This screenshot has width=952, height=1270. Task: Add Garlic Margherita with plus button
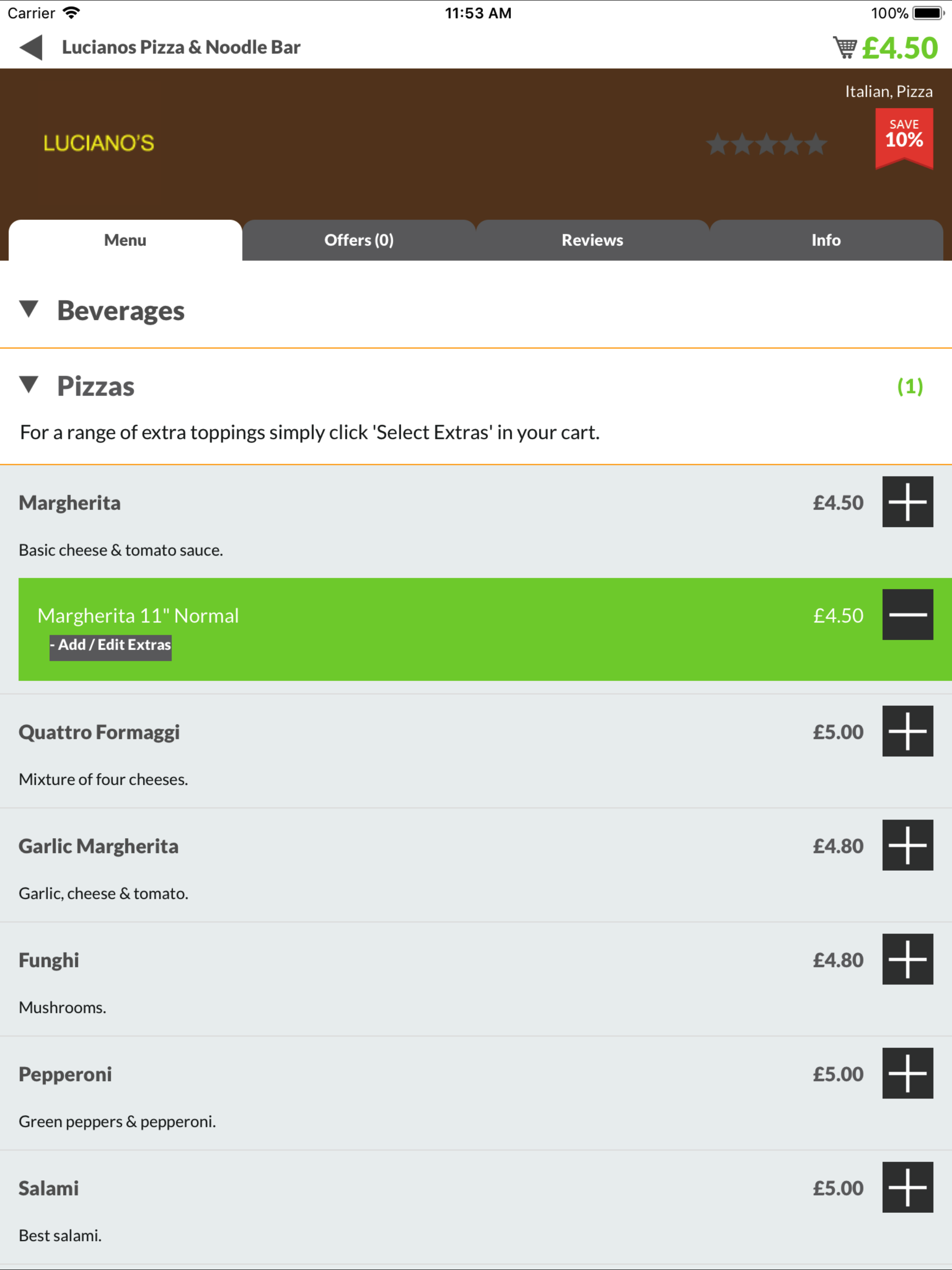pos(907,845)
